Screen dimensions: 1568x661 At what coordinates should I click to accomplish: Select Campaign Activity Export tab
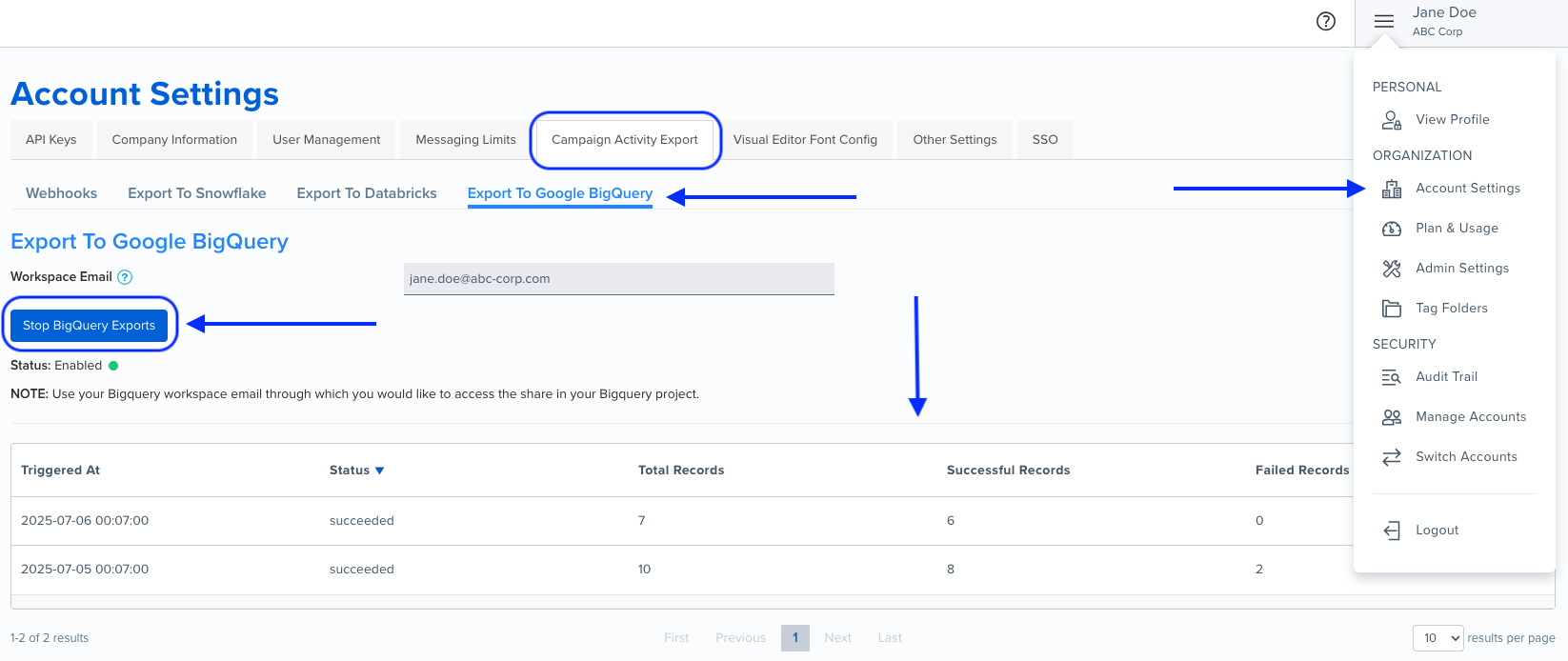point(625,139)
